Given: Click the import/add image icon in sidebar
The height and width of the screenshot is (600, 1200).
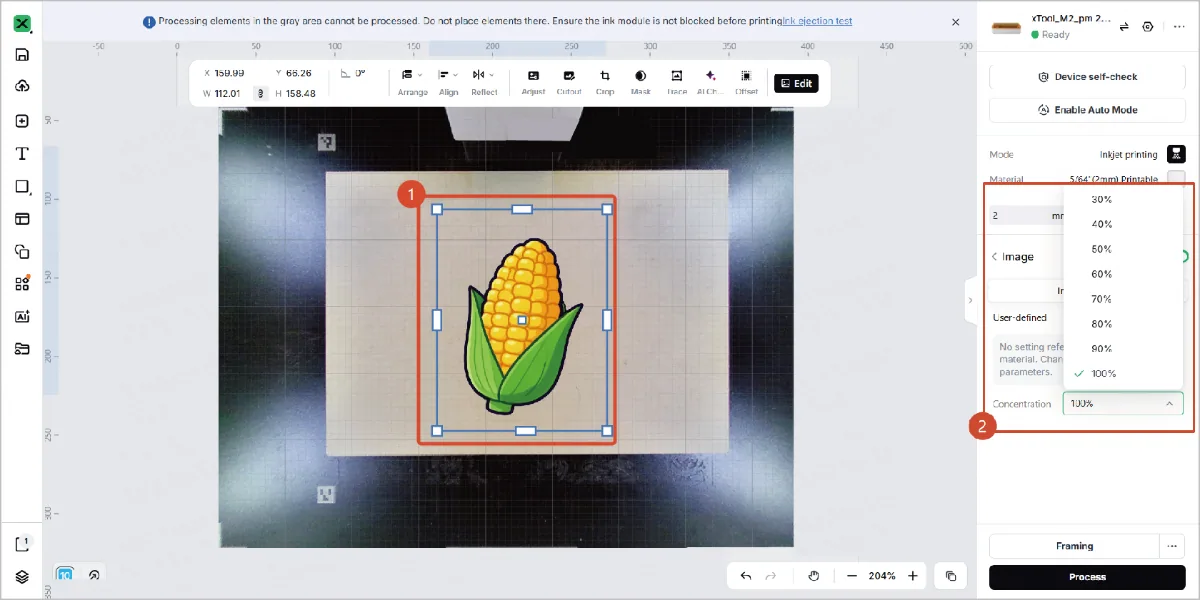Looking at the screenshot, I should click(22, 121).
